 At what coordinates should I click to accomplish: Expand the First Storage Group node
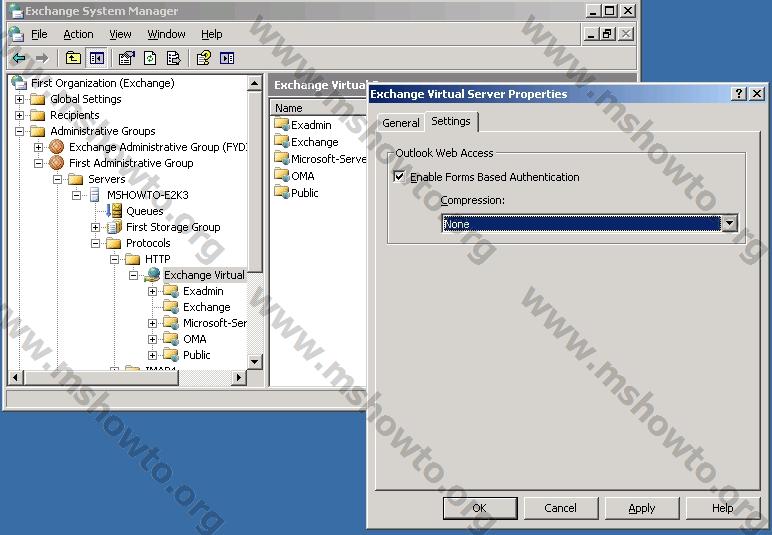coord(96,227)
